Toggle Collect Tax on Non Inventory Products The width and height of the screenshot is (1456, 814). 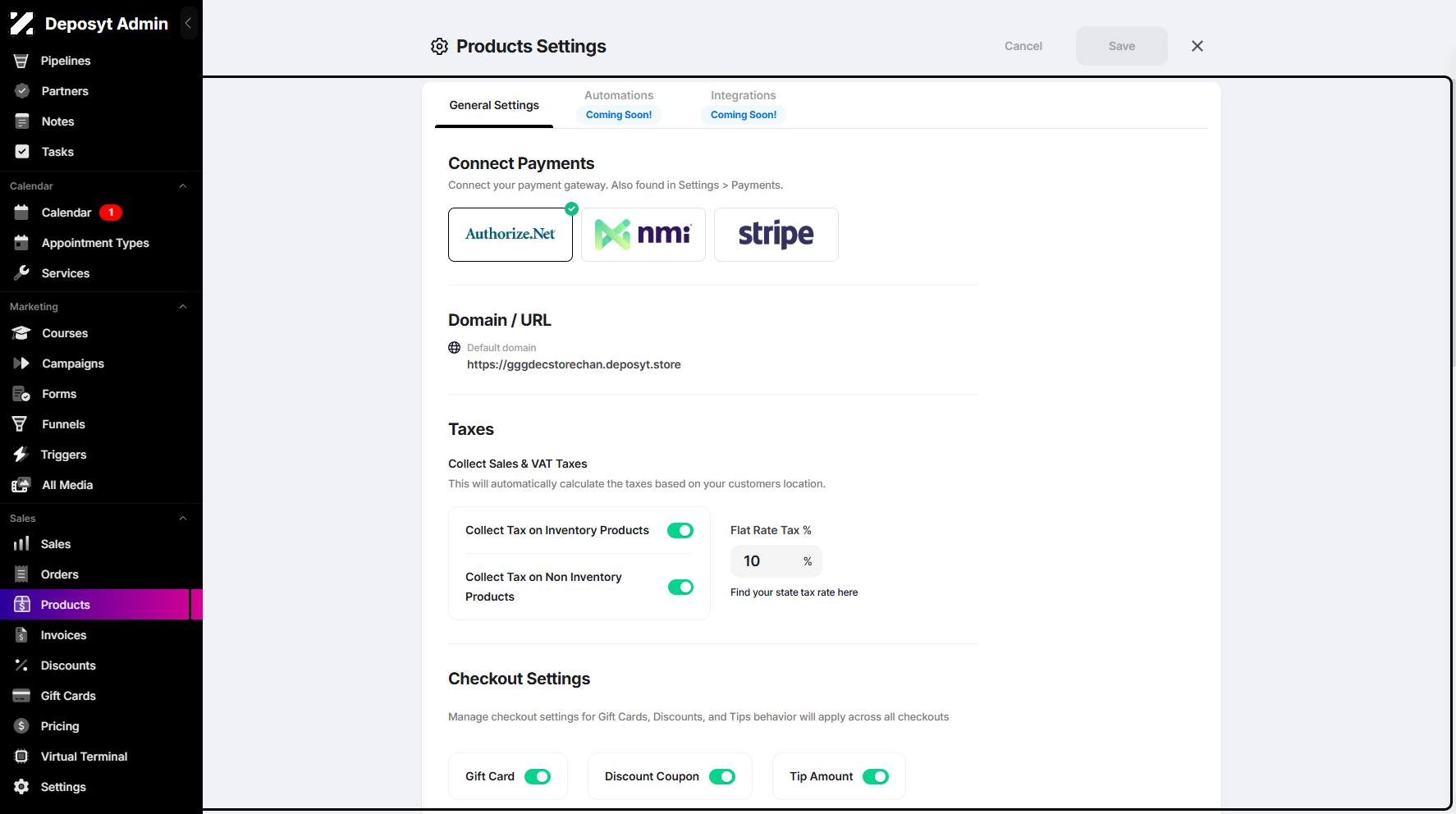click(x=680, y=587)
